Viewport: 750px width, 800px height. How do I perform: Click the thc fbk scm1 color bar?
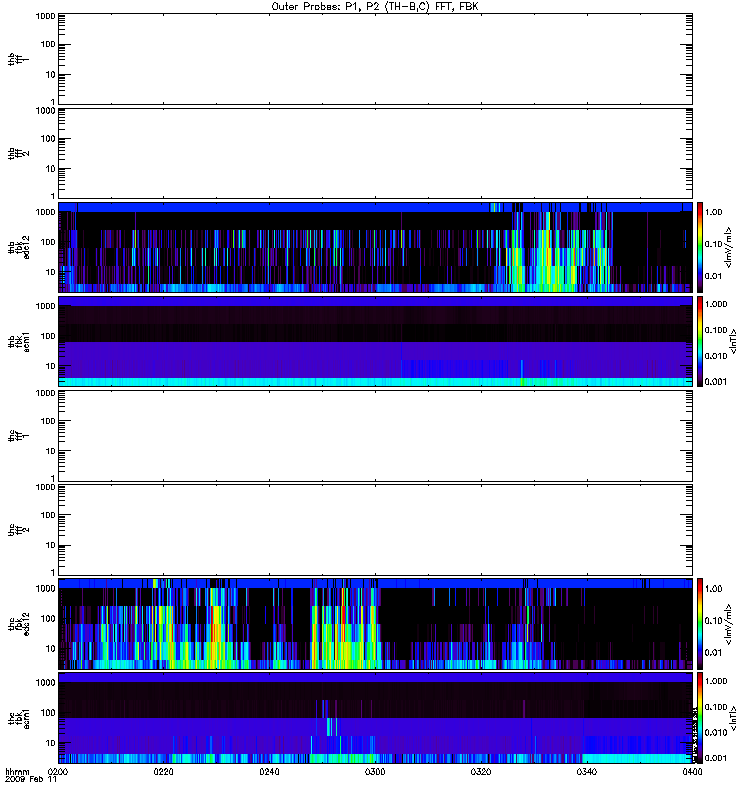tap(700, 718)
